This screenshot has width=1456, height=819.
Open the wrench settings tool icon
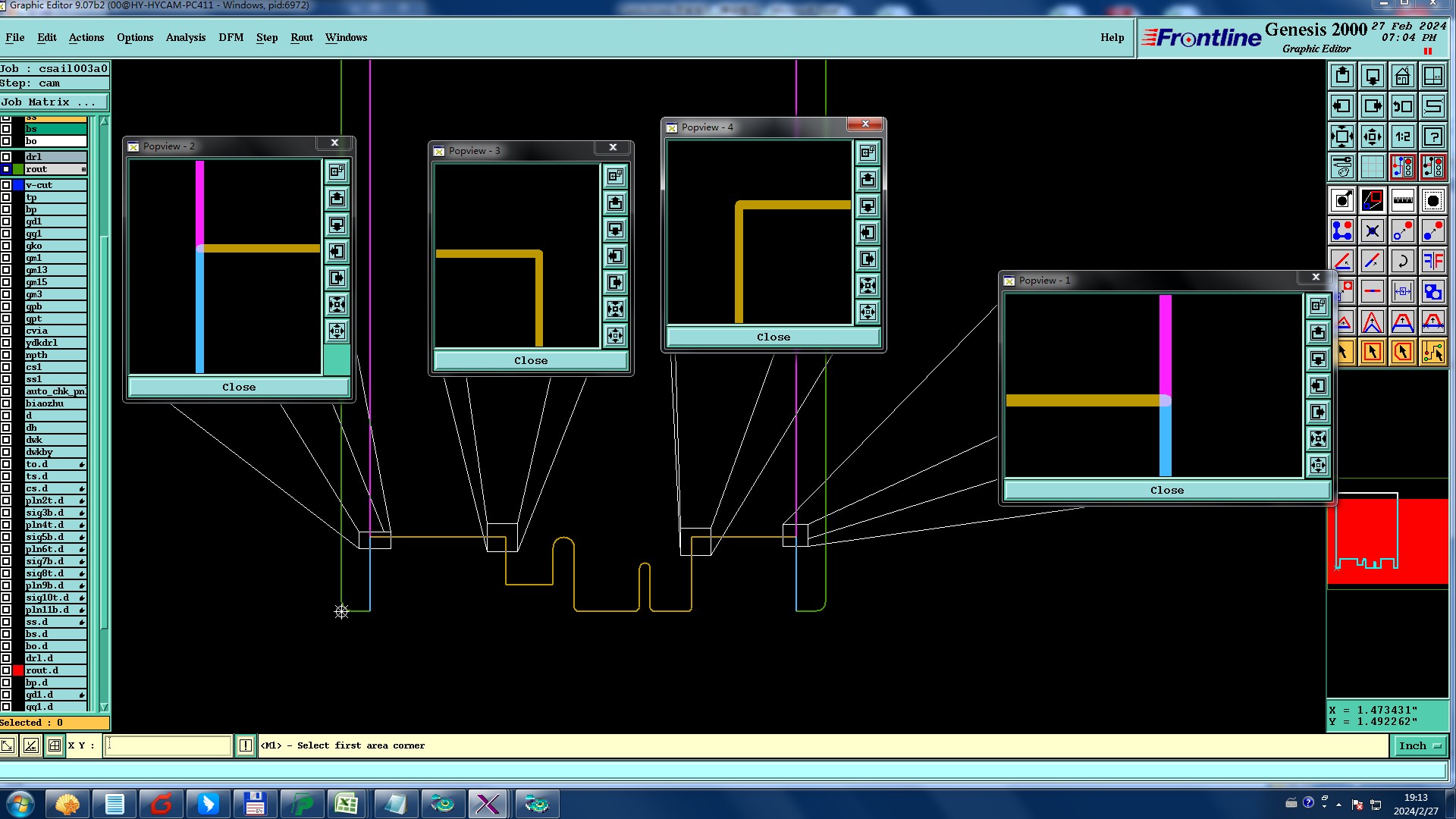point(1342,166)
